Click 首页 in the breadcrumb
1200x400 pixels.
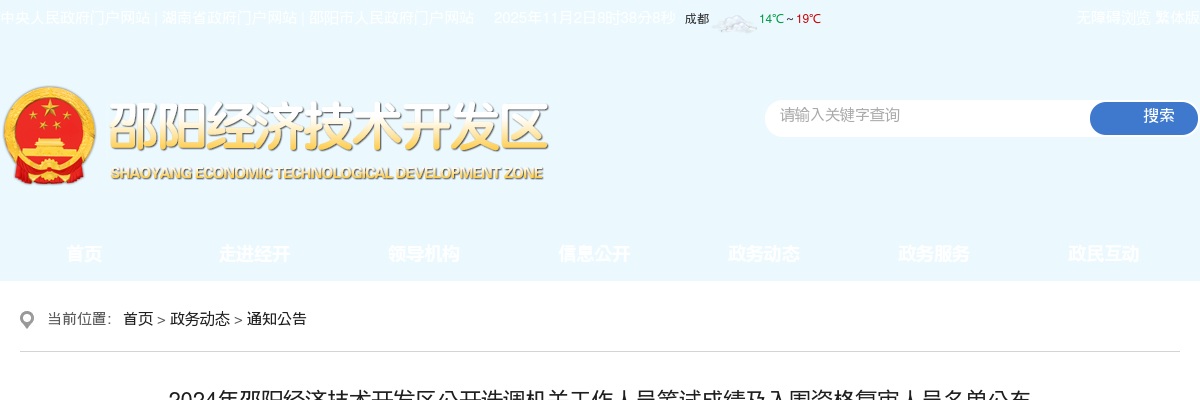click(x=138, y=319)
